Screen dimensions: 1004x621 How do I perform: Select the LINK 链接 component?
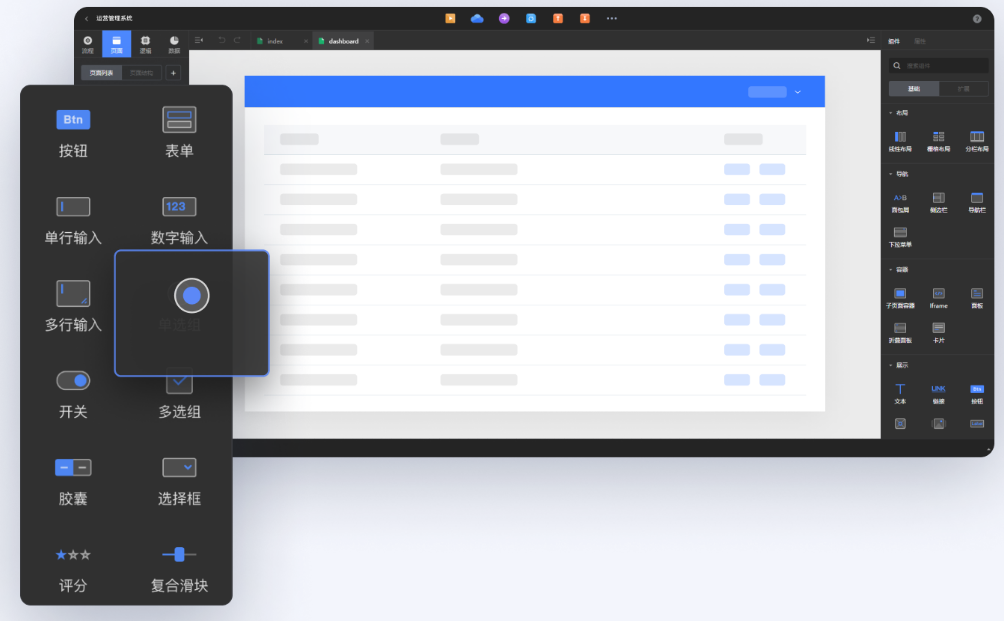pyautogui.click(x=939, y=394)
